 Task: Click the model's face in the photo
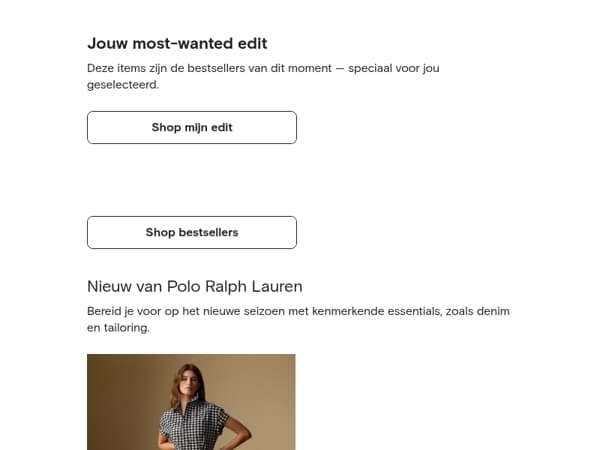coord(191,382)
